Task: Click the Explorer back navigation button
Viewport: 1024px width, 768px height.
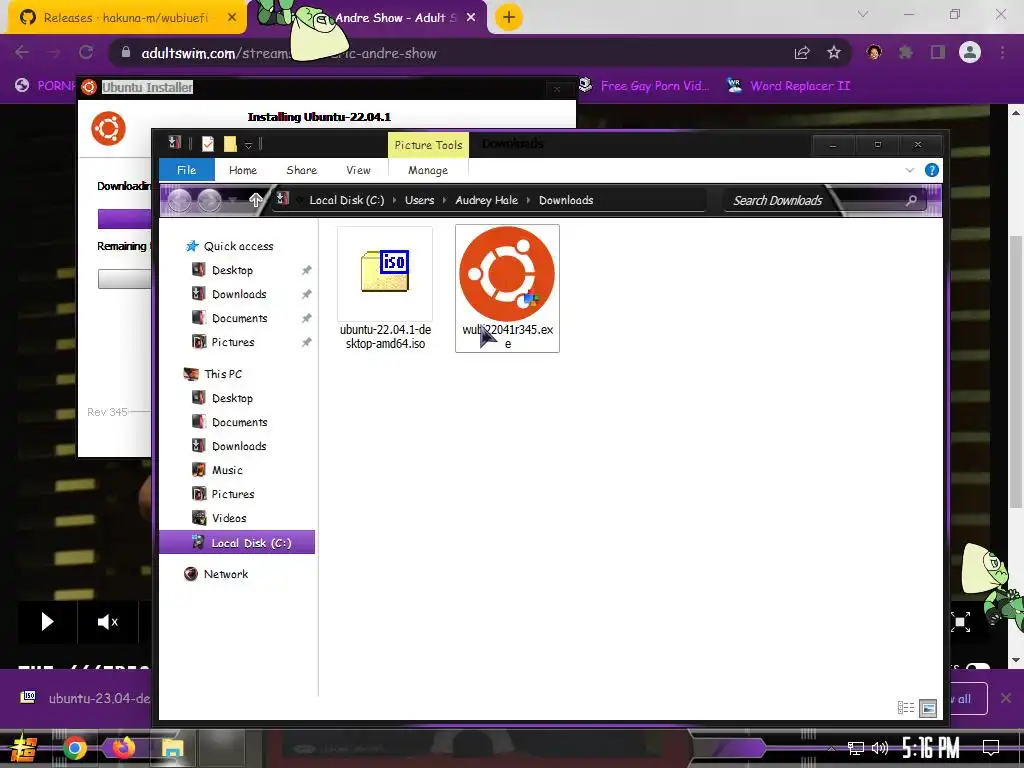Action: click(180, 200)
